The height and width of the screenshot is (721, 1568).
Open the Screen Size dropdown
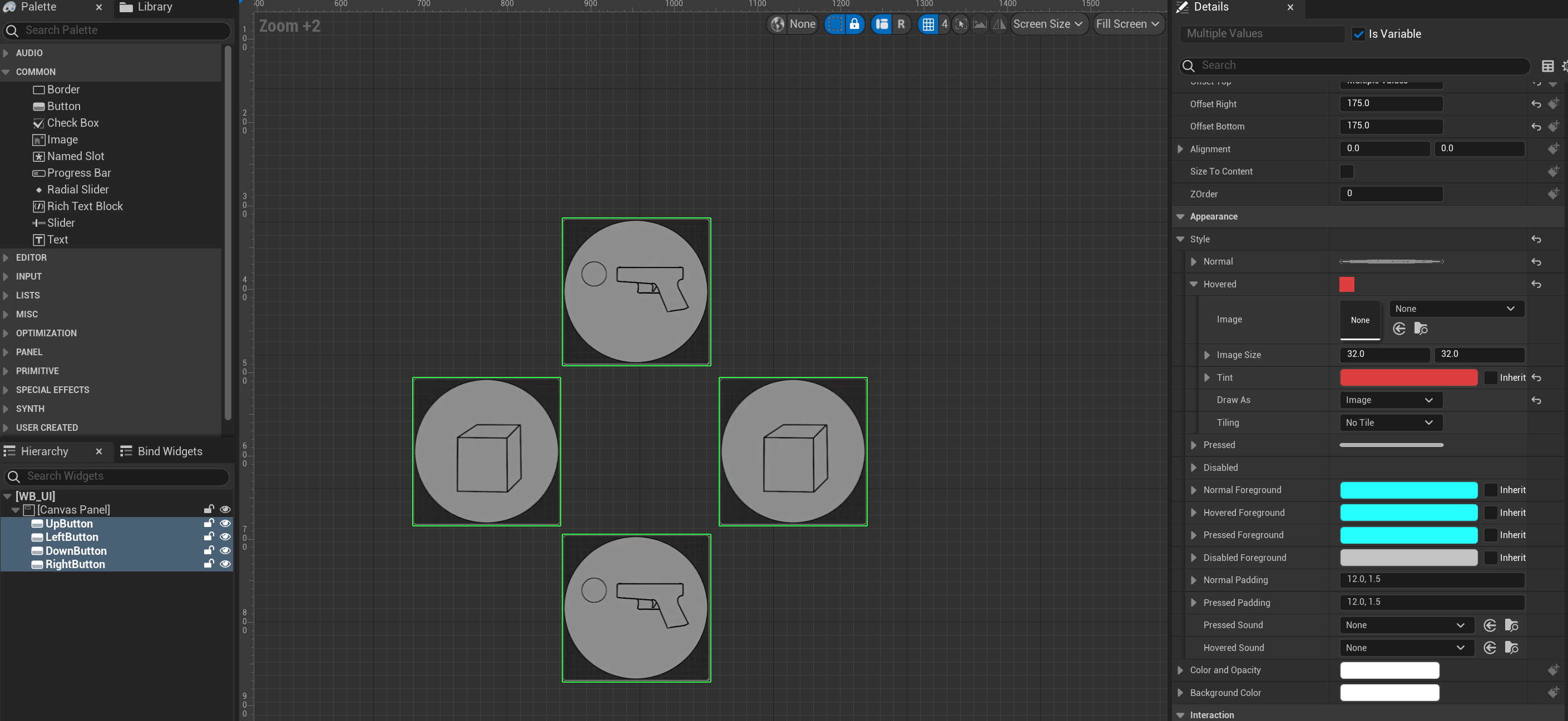pyautogui.click(x=1047, y=24)
